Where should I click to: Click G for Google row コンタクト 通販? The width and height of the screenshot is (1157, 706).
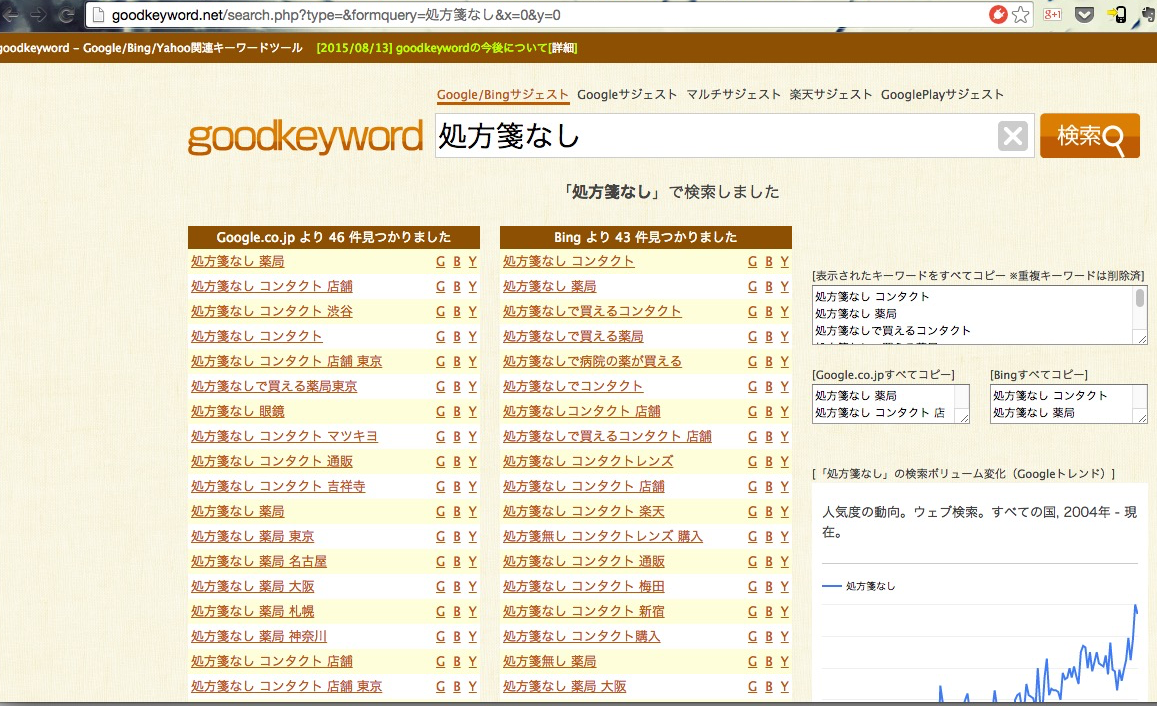(x=441, y=462)
